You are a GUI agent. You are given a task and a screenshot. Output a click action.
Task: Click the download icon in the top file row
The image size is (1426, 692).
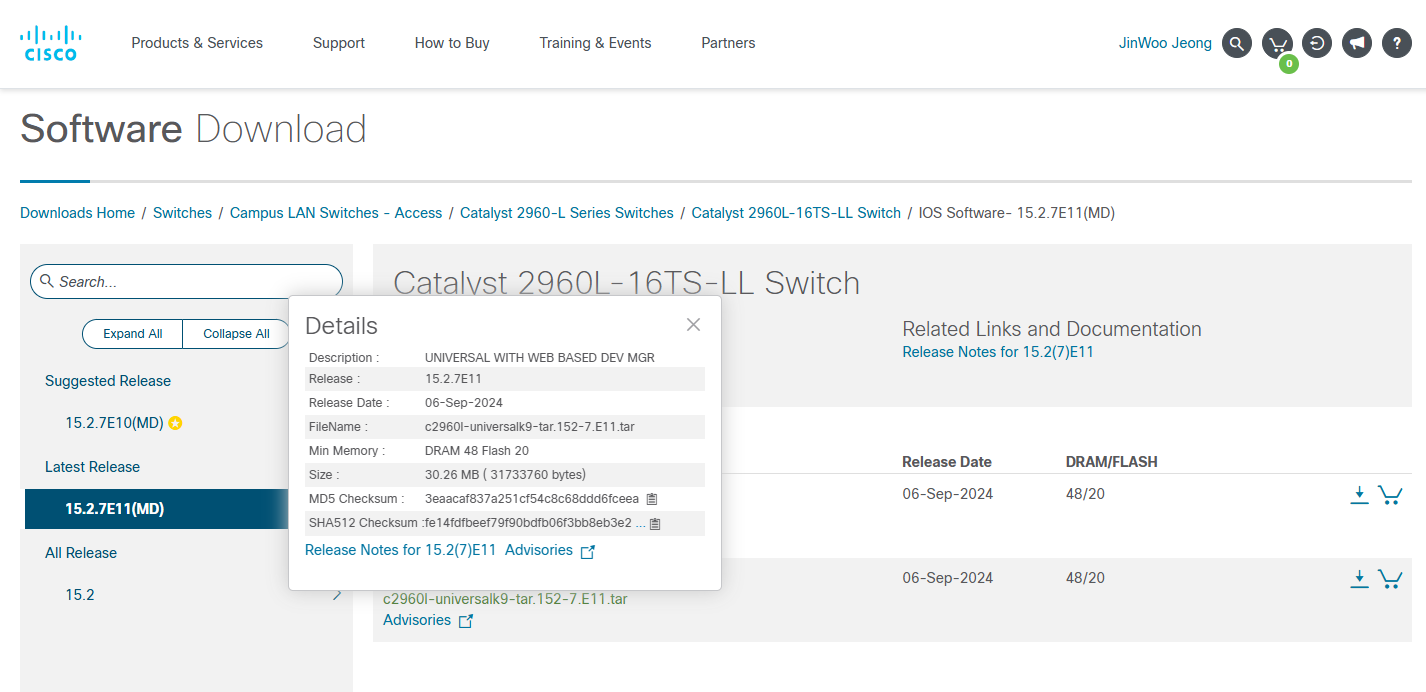1359,494
